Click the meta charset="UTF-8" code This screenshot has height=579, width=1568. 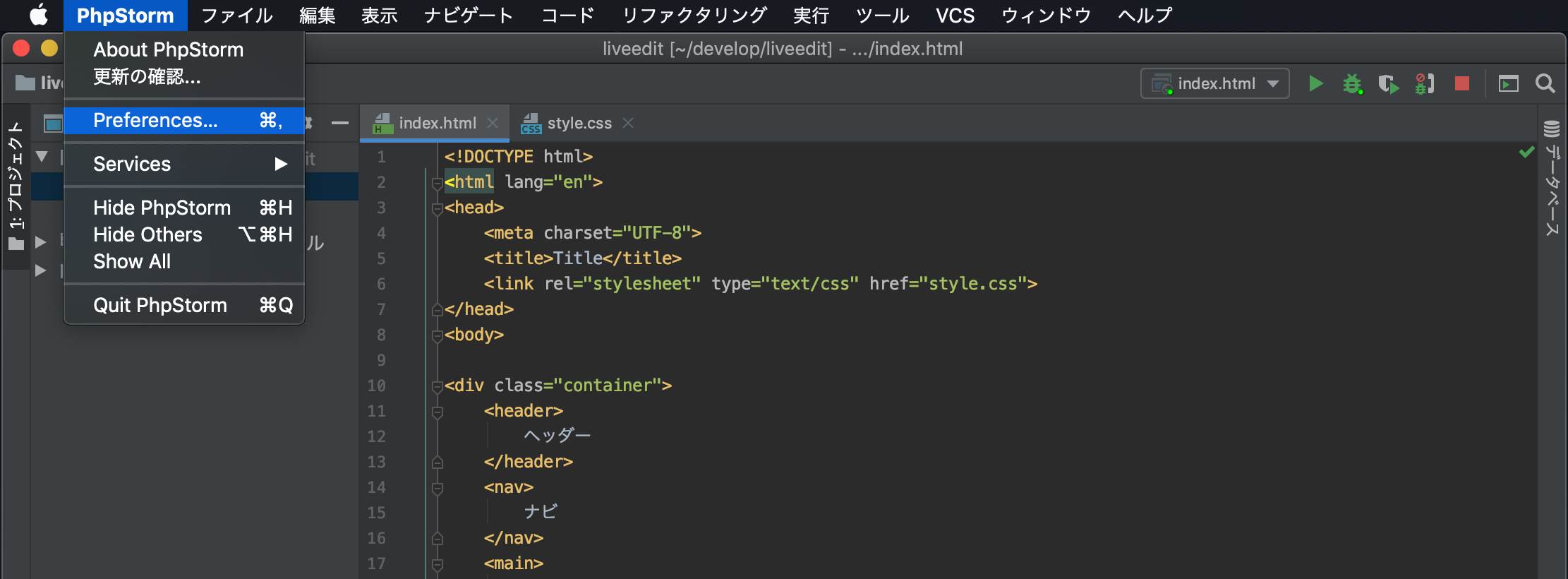[592, 232]
